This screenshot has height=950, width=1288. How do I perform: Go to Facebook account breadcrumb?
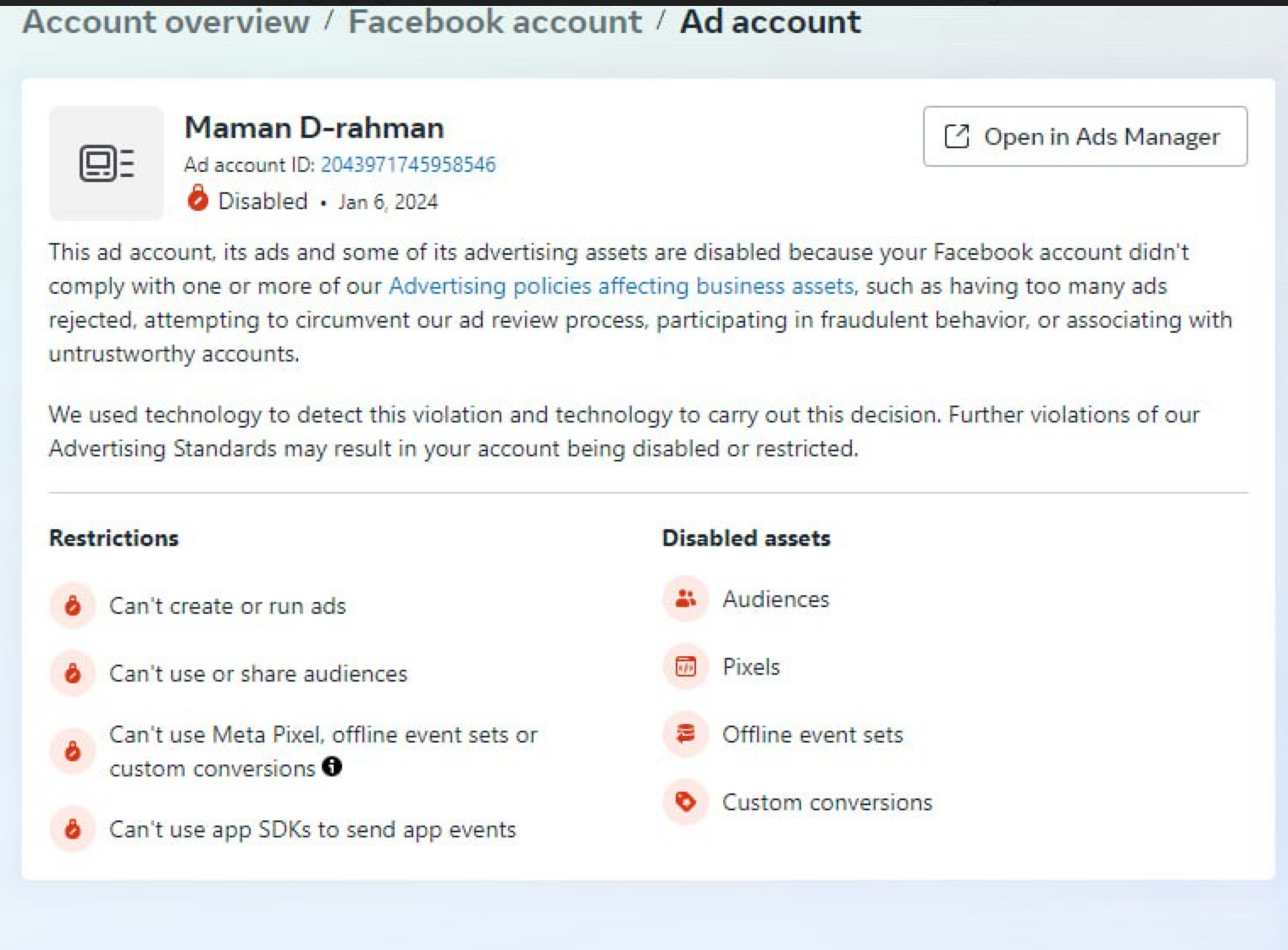point(495,22)
